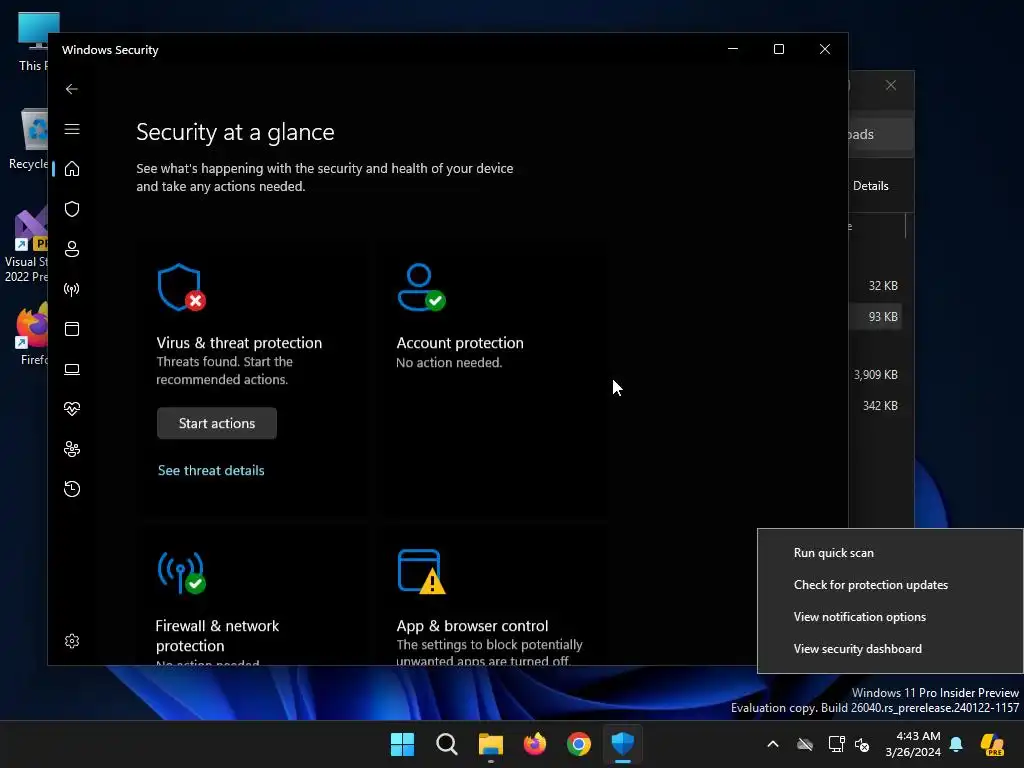Image resolution: width=1024 pixels, height=768 pixels.
Task: Click the Start actions button
Action: pos(217,423)
